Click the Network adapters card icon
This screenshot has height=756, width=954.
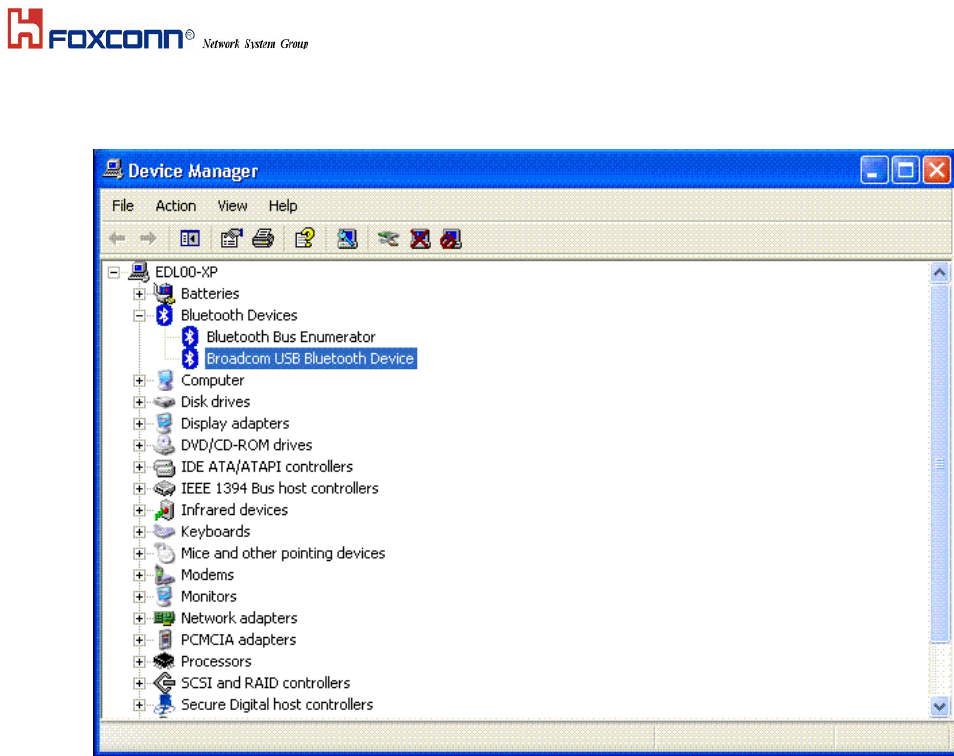pyautogui.click(x=164, y=619)
